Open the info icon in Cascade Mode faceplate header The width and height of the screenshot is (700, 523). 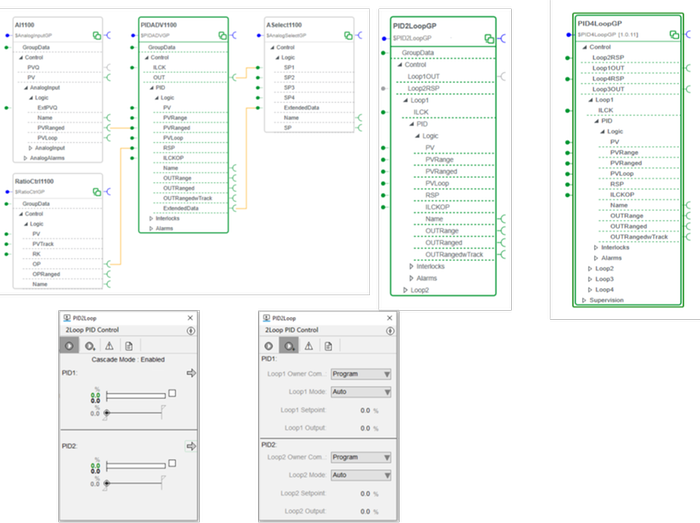coord(191,331)
